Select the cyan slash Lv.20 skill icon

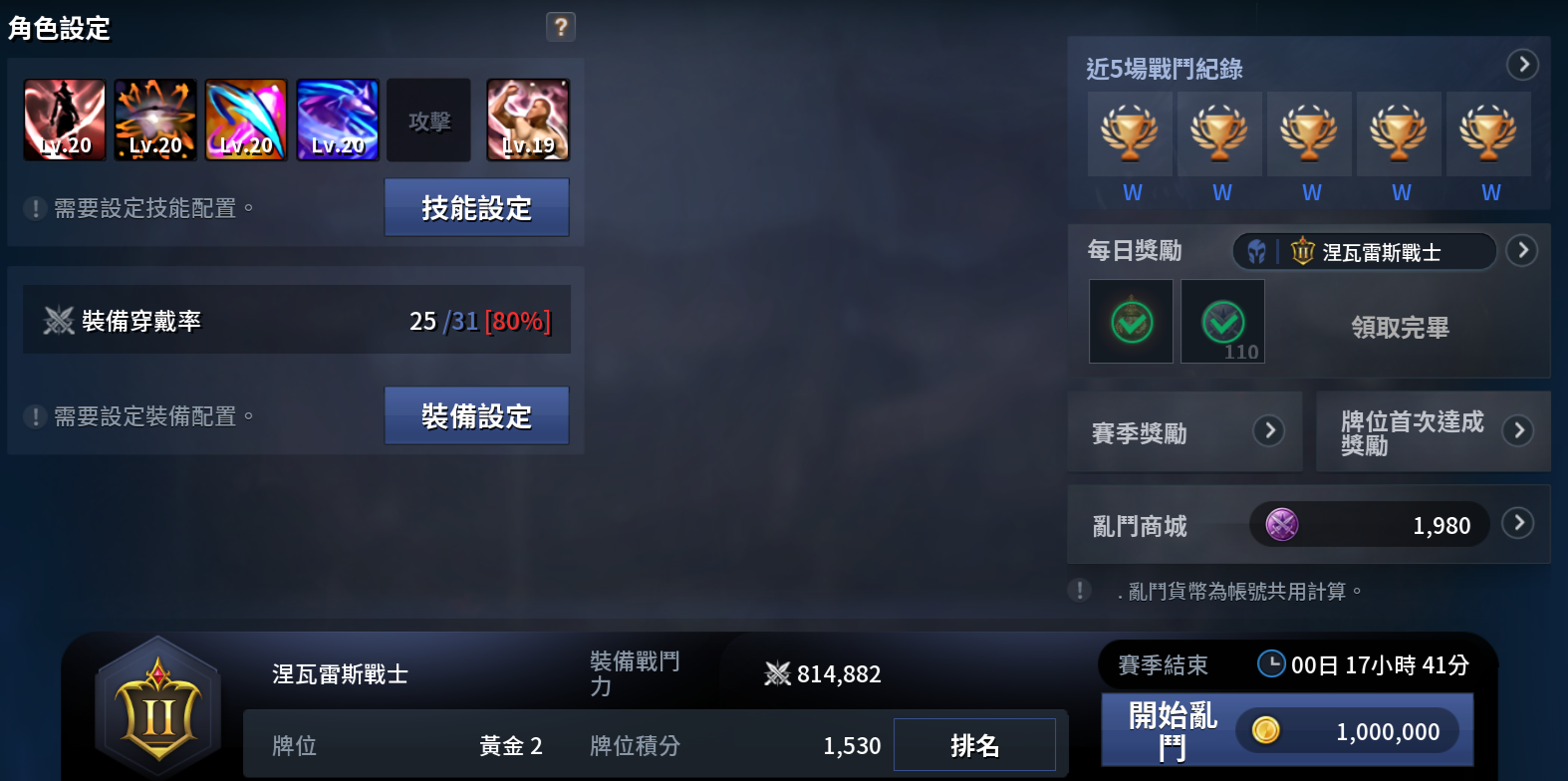[246, 121]
